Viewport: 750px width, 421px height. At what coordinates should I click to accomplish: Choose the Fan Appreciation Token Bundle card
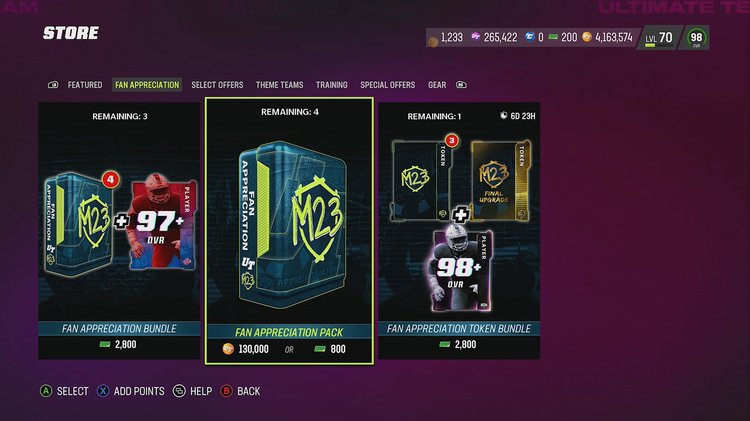459,231
